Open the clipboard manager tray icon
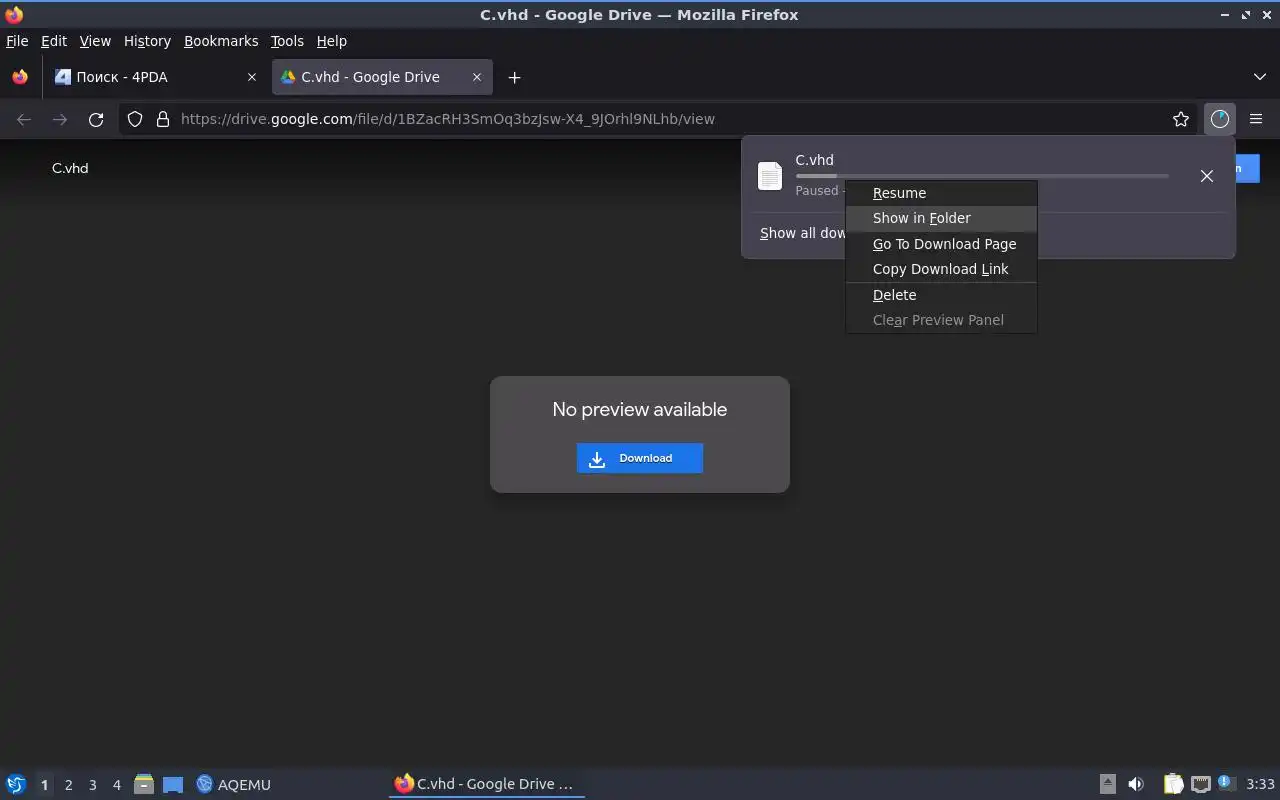The height and width of the screenshot is (800, 1280). pyautogui.click(x=1173, y=784)
